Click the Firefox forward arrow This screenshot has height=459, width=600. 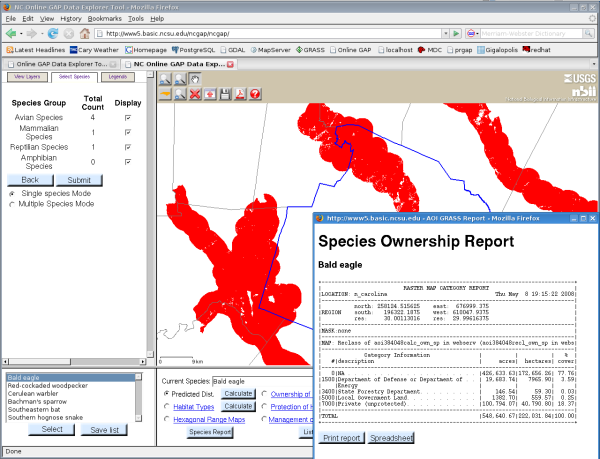point(31,34)
